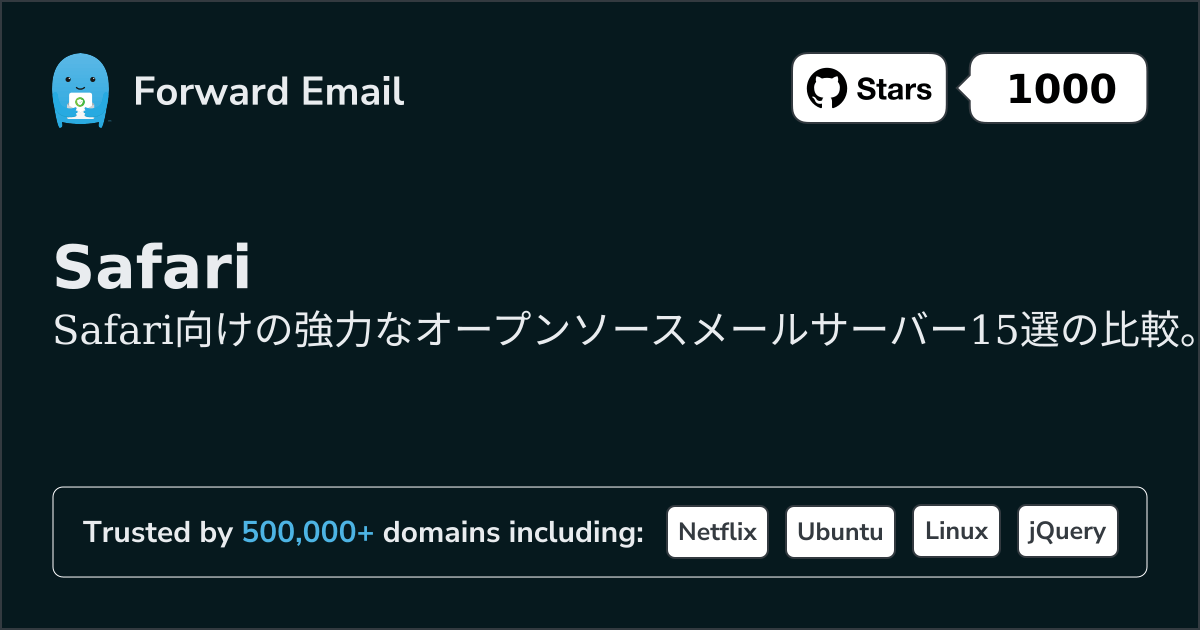Click the domains including: label

pos(513,532)
